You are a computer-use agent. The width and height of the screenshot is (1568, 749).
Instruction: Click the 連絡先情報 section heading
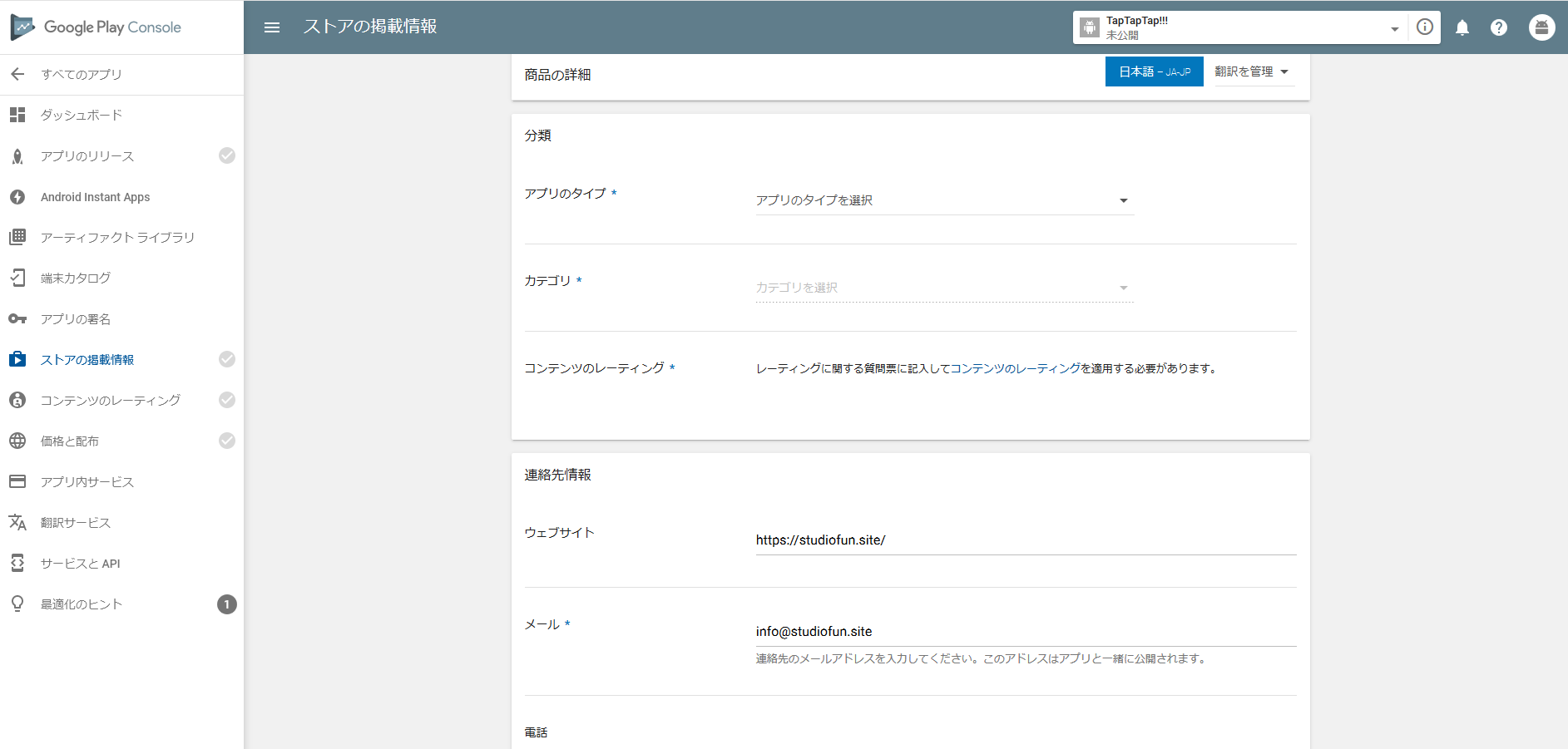point(557,475)
